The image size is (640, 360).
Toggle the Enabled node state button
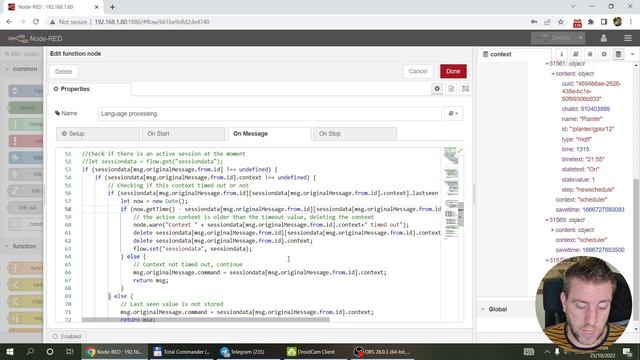(x=67, y=336)
